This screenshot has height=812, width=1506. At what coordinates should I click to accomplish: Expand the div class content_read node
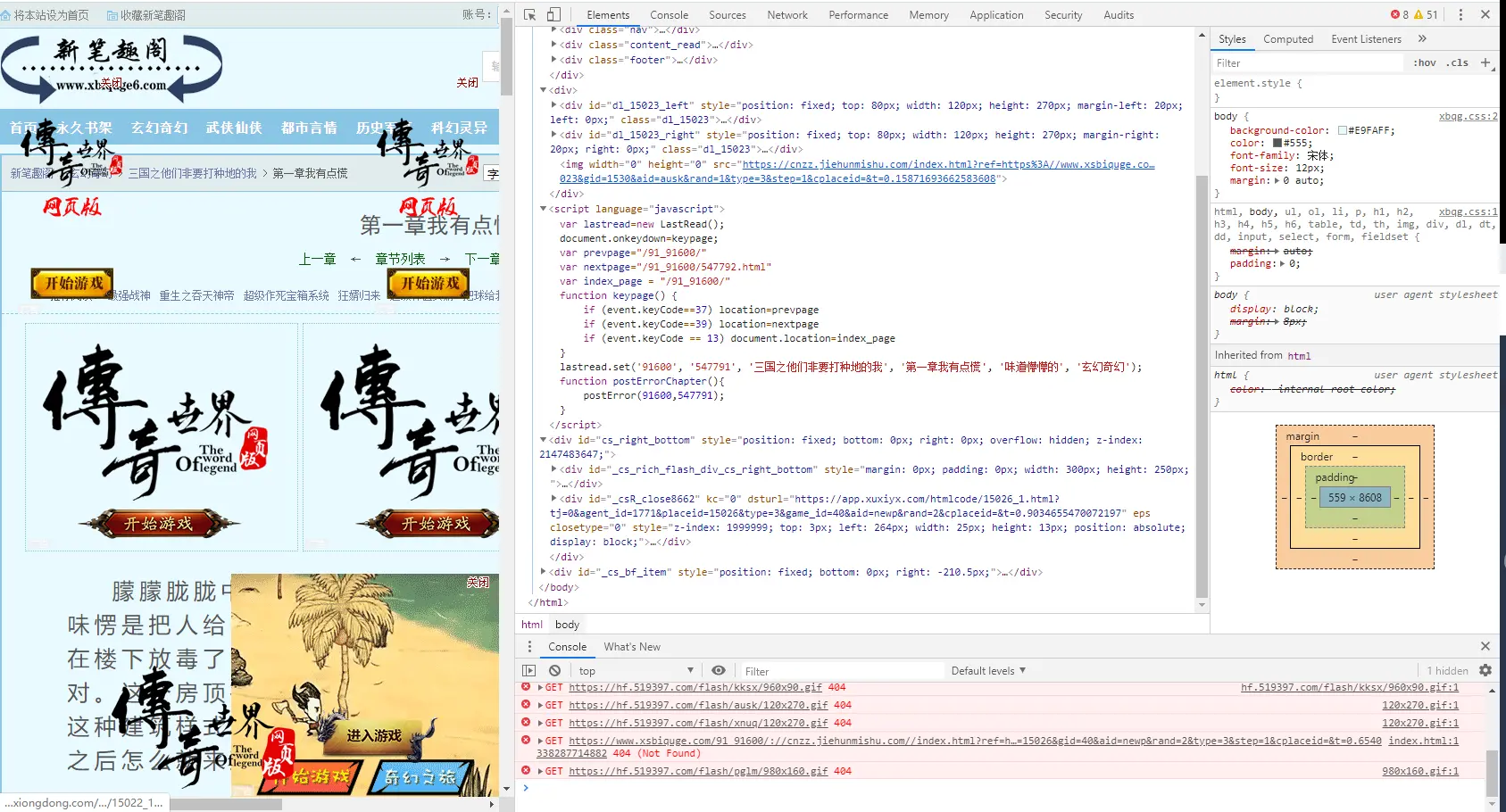554,45
